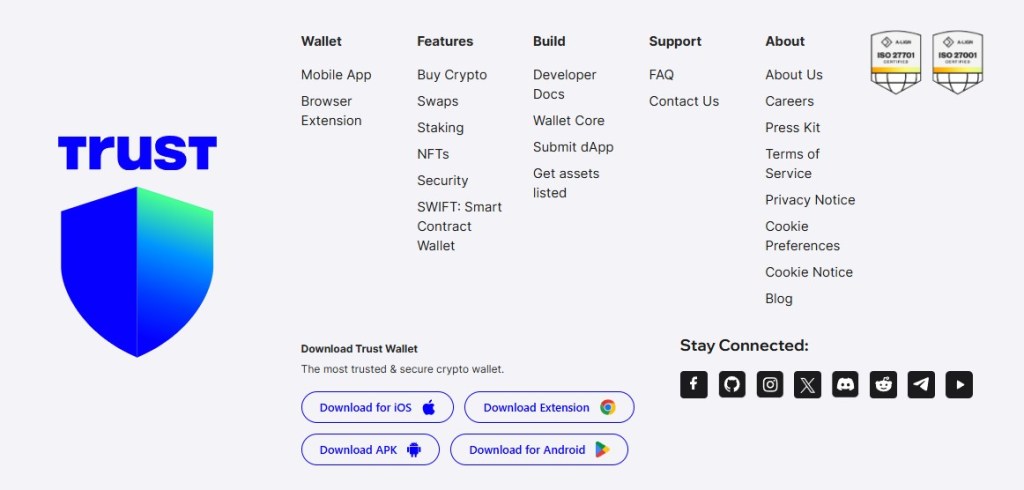Click the ISO 27701 certification badge
Screen dimensions: 1024x490
click(895, 62)
